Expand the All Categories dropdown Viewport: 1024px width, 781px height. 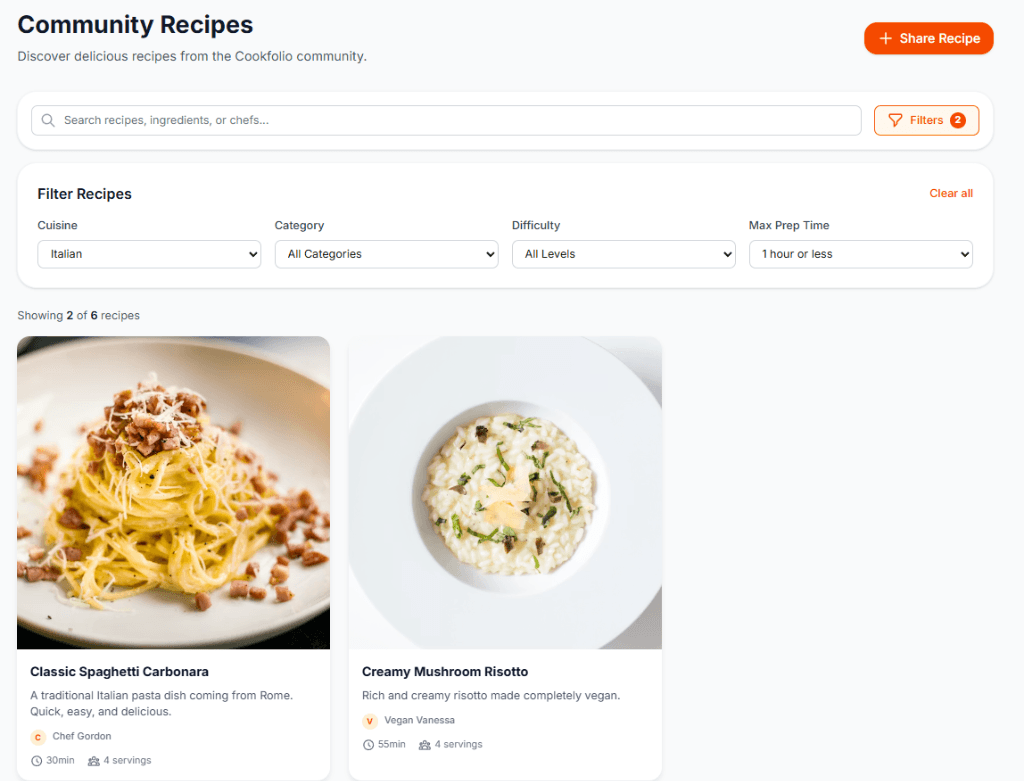pyautogui.click(x=386, y=254)
